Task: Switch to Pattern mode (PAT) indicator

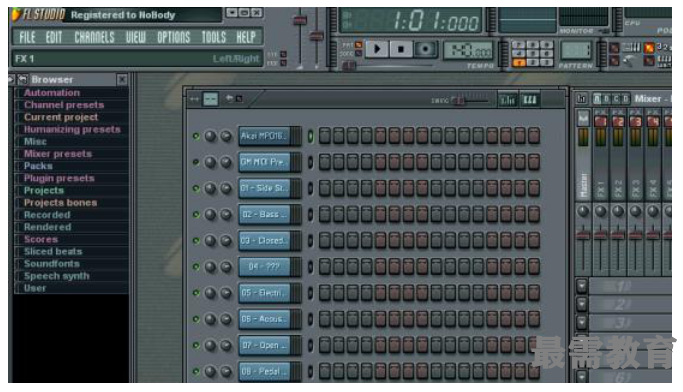Action: (x=358, y=45)
